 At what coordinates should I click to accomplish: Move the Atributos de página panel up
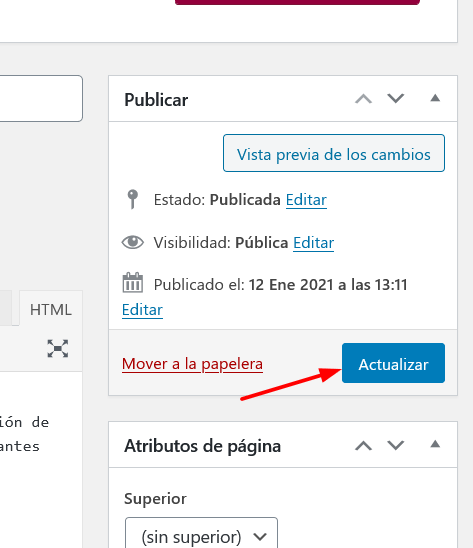point(364,446)
